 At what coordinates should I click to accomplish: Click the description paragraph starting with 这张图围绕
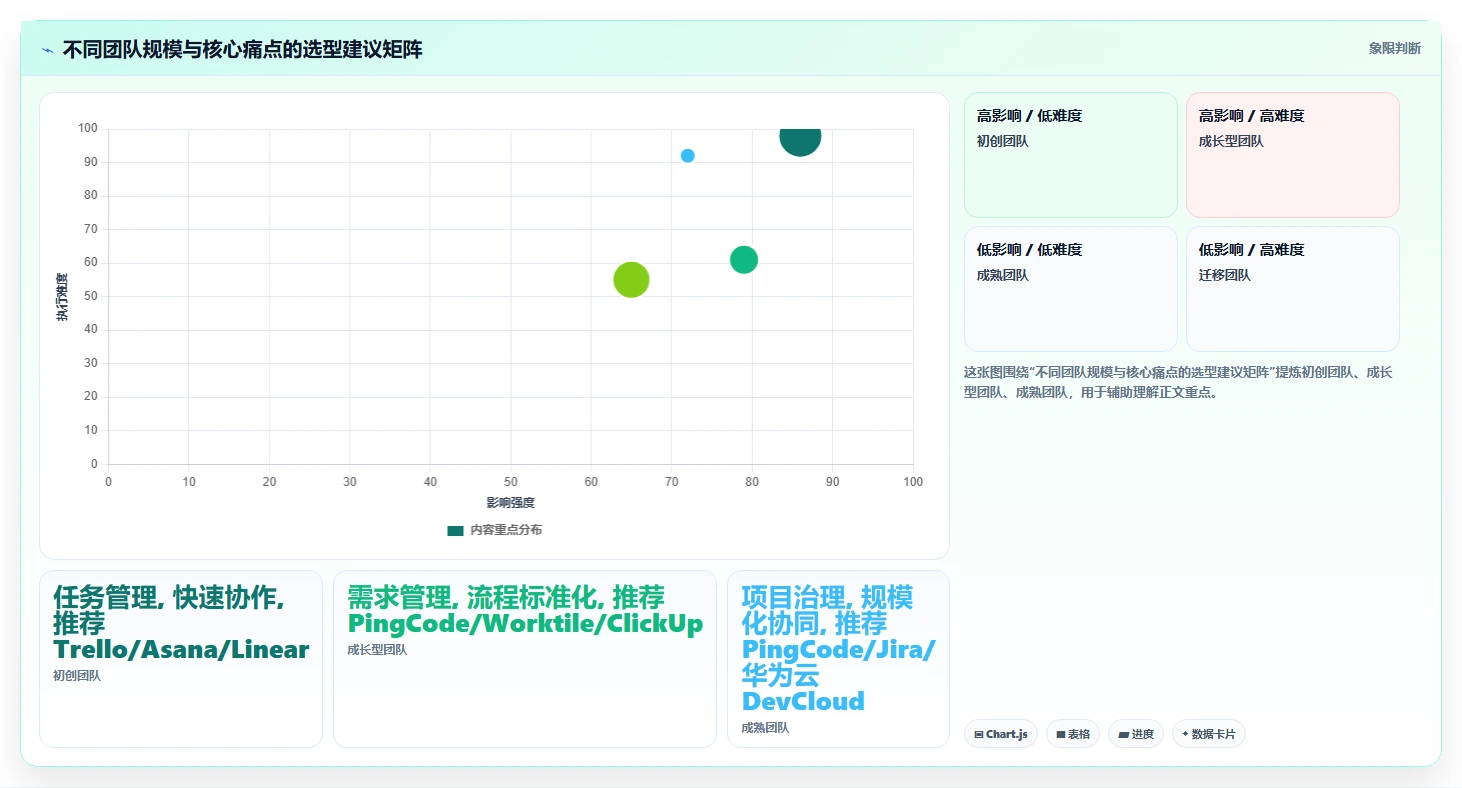tap(1179, 382)
